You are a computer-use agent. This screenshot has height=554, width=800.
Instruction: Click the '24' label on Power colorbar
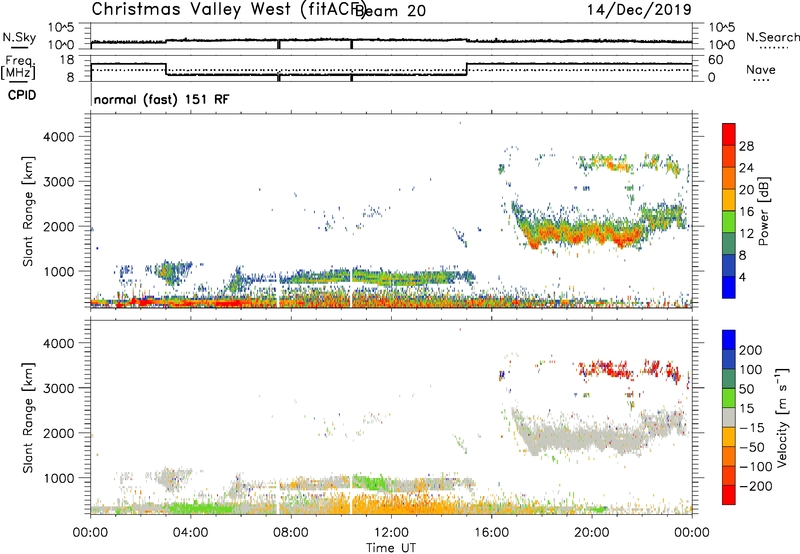(746, 168)
